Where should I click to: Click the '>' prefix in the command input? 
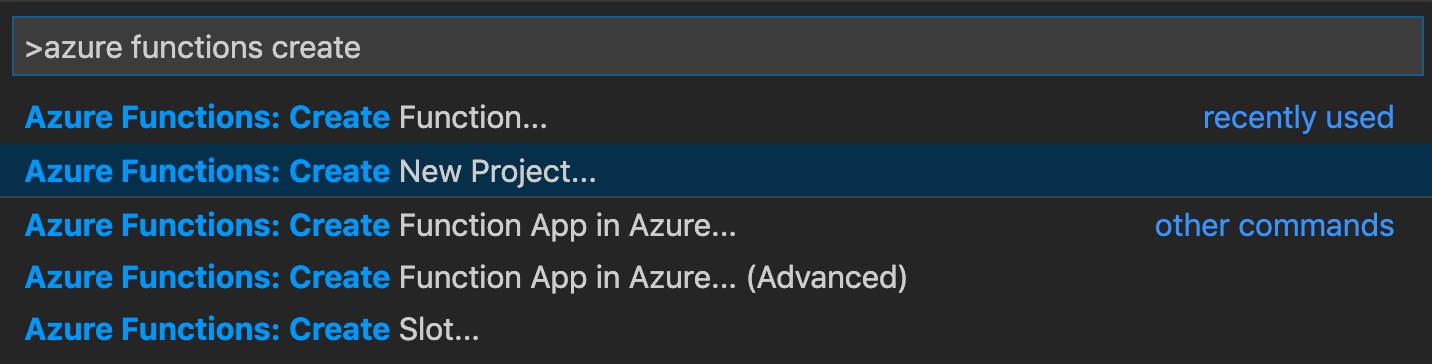pos(34,47)
